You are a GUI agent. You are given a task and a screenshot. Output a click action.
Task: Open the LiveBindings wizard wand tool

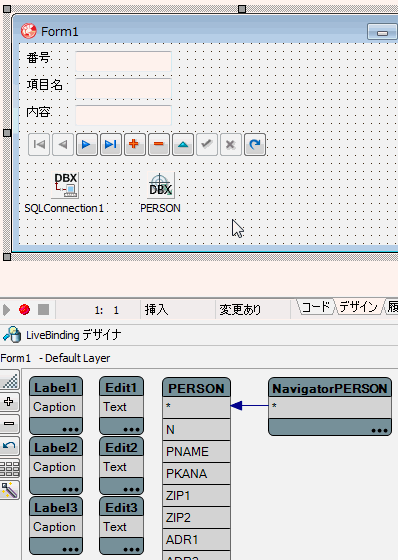pyautogui.click(x=9, y=490)
